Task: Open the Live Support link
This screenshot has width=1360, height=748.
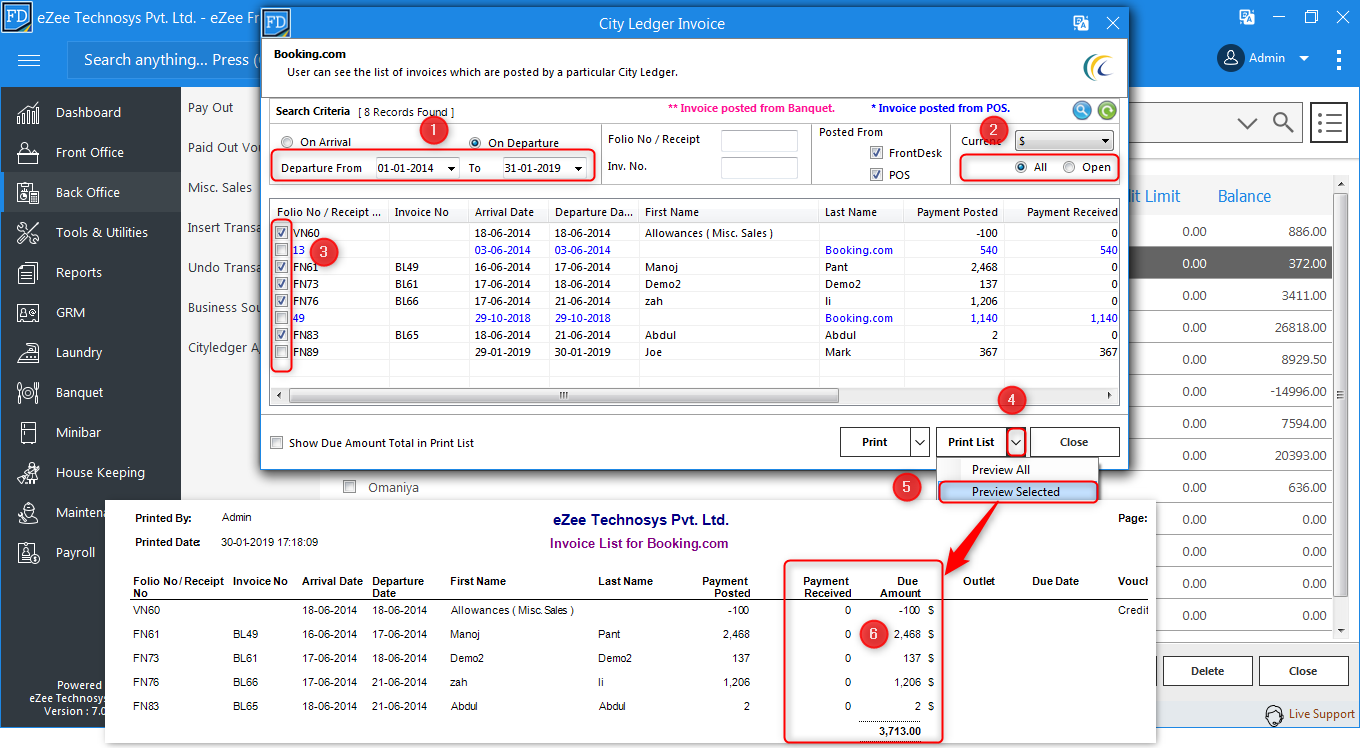Action: tap(1322, 714)
